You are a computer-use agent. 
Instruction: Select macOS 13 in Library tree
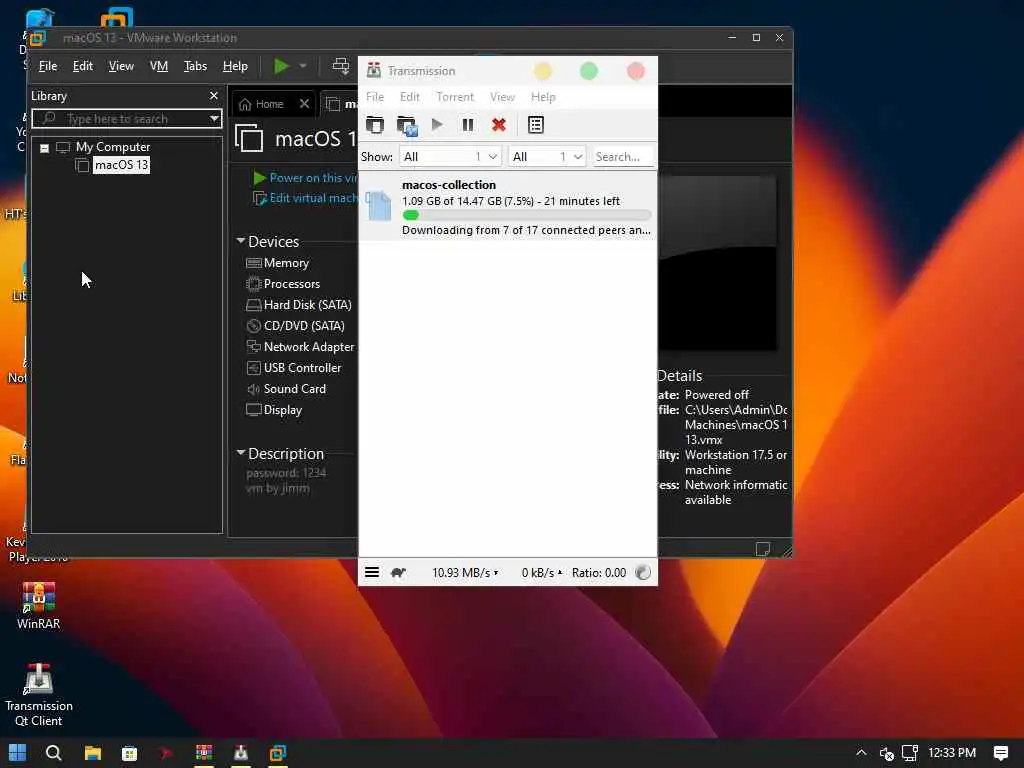[121, 165]
